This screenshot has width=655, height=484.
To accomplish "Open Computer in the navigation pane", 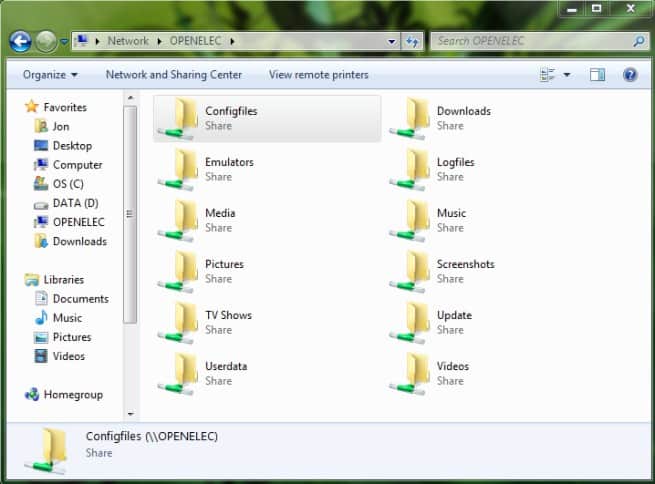I will [77, 165].
